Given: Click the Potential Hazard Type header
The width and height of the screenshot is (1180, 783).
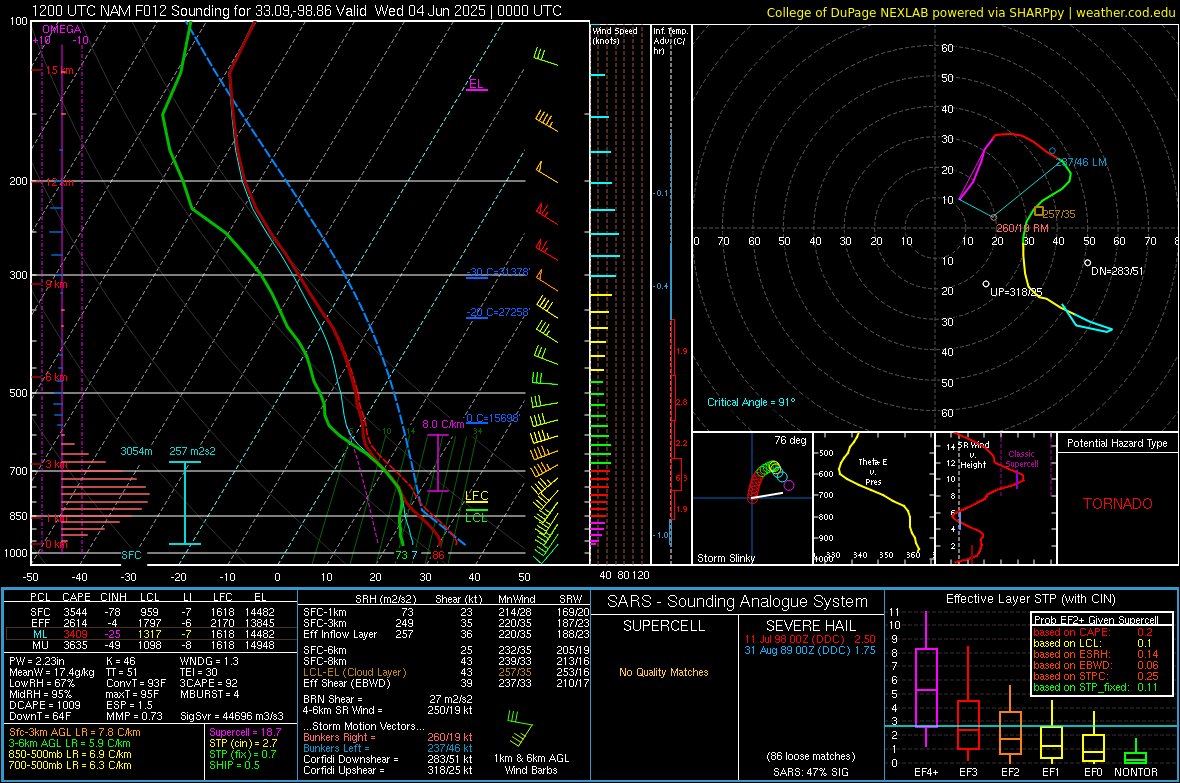Looking at the screenshot, I should coord(1117,443).
